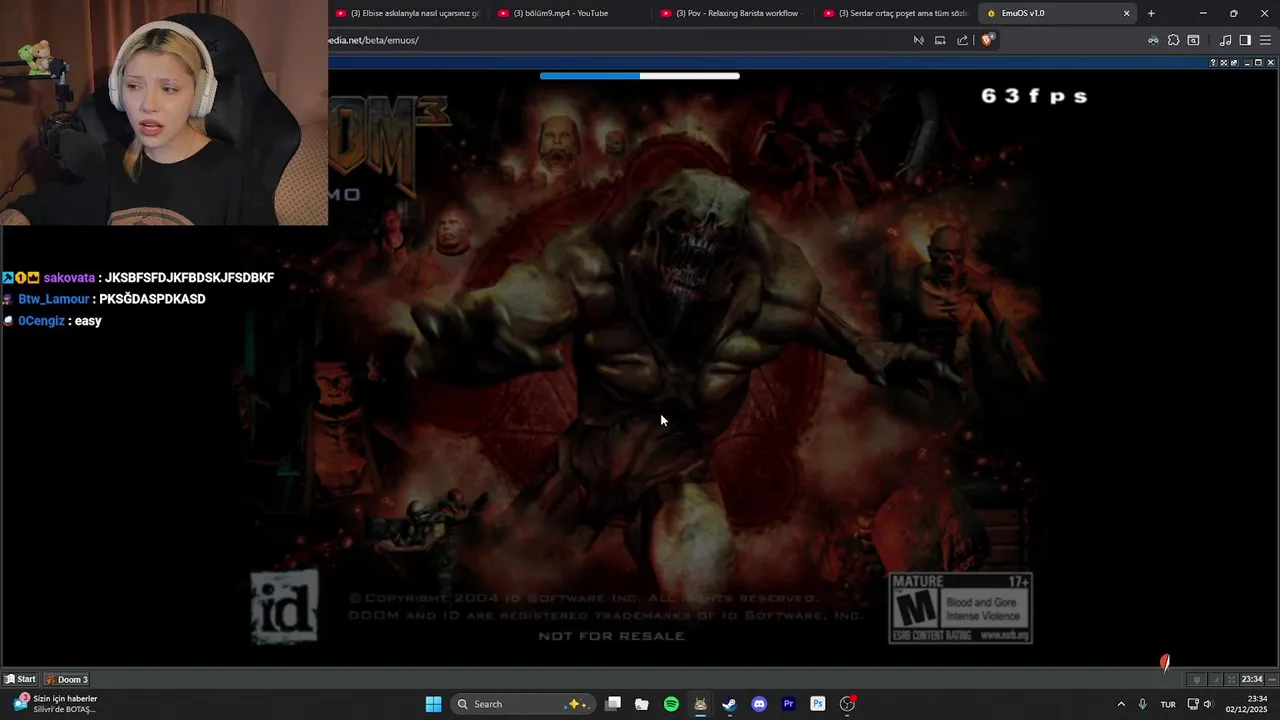Close the EmuOS v1.0 tab
Viewport: 1280px width, 720px height.
coord(1126,13)
